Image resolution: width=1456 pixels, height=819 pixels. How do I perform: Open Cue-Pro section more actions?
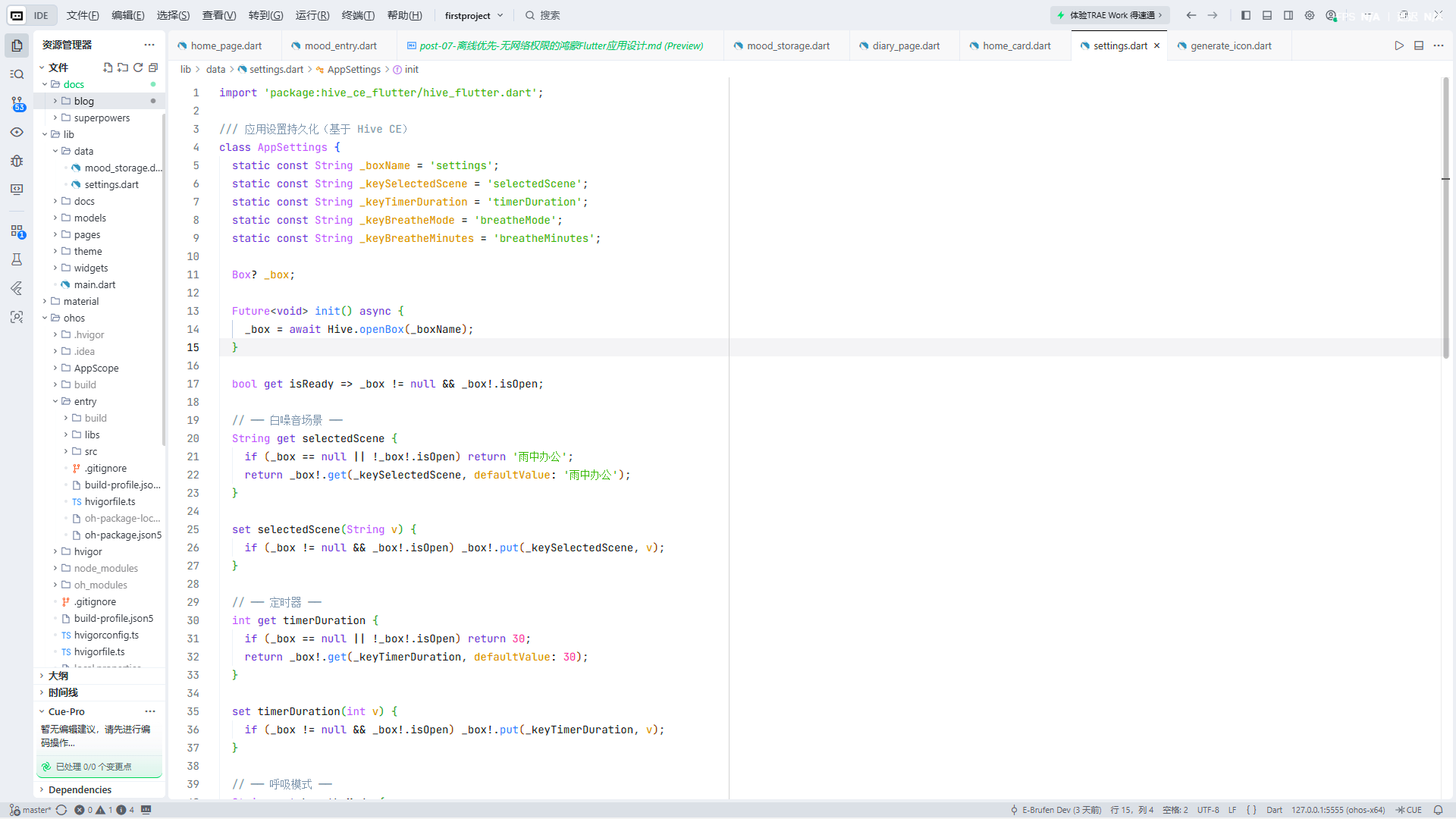[x=150, y=711]
